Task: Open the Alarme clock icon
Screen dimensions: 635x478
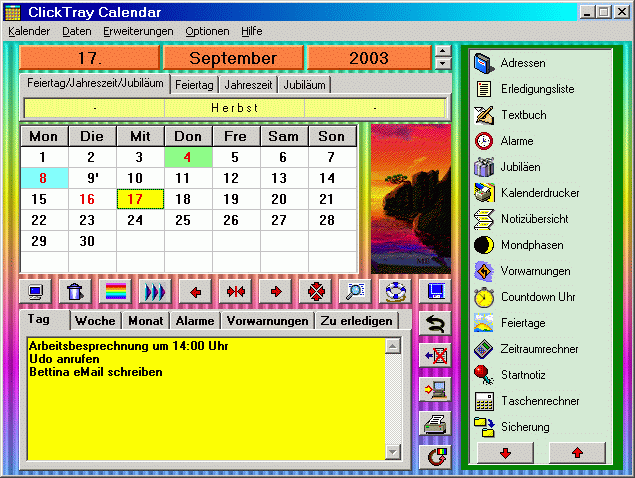Action: point(484,141)
